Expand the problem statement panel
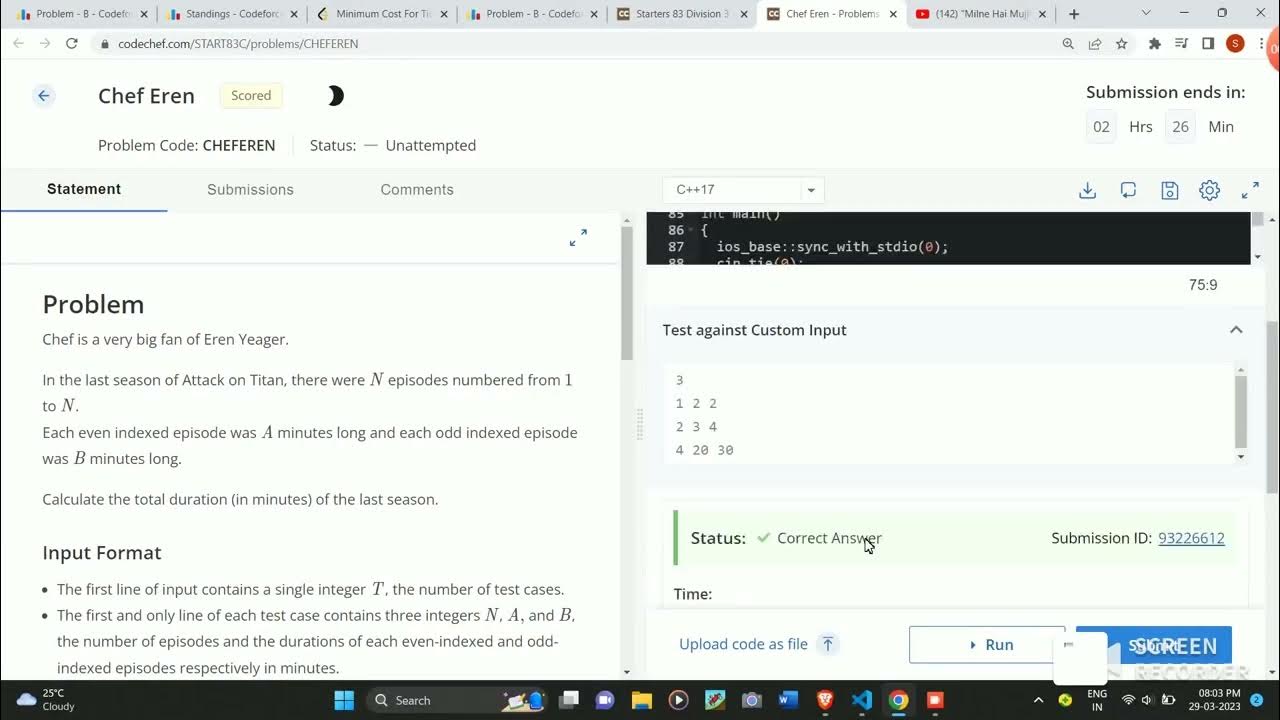Screen dimensions: 1280x720 pos(578,238)
